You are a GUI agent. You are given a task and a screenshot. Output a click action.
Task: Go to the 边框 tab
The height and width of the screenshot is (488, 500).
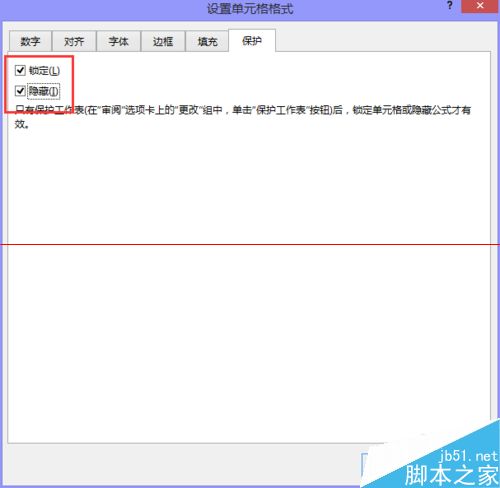[163, 41]
